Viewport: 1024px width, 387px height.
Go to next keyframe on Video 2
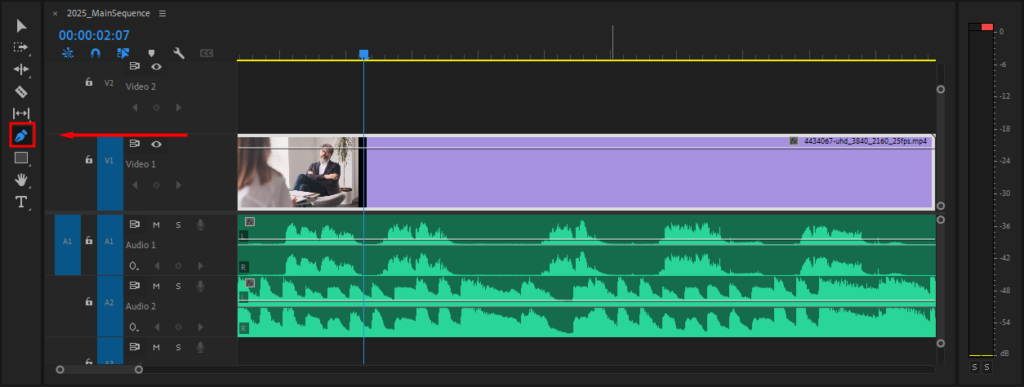(178, 107)
